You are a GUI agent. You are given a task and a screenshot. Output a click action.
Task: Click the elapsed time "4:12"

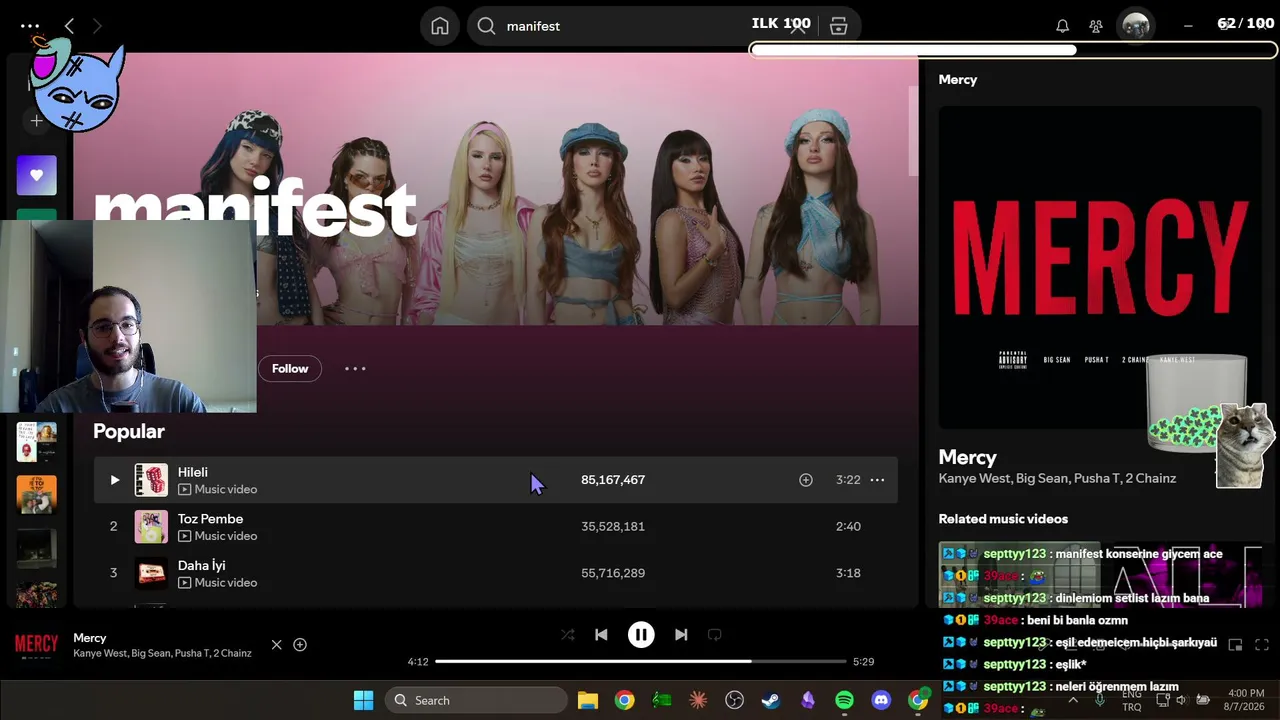pyautogui.click(x=418, y=662)
